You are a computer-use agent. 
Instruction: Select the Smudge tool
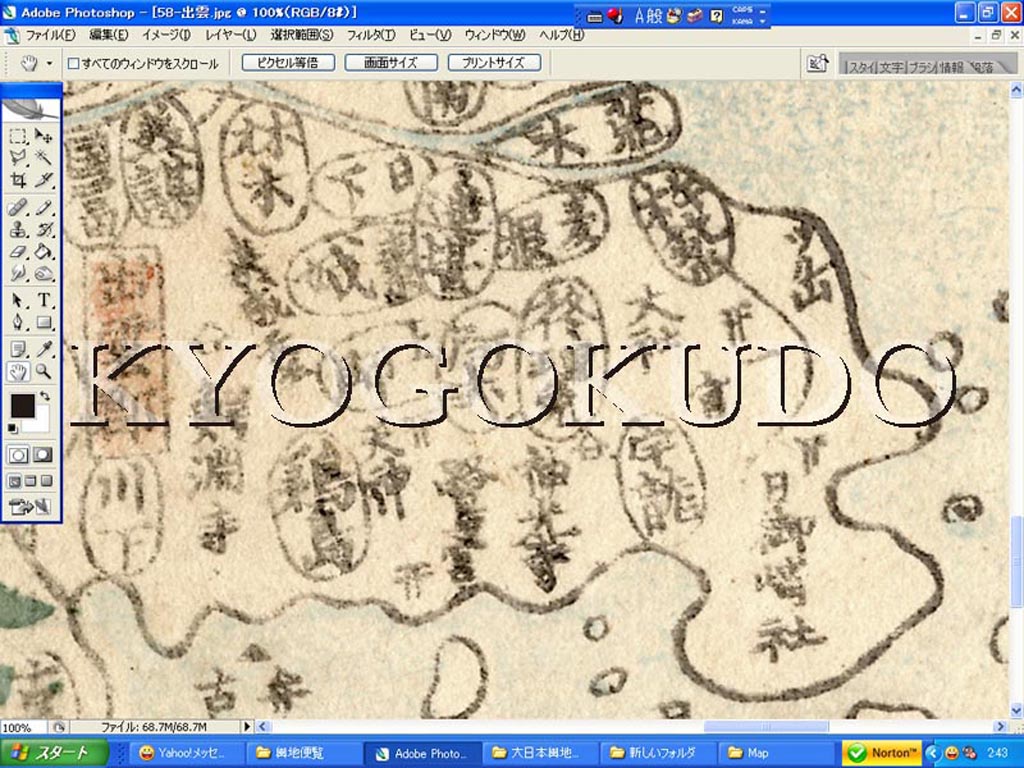coord(18,273)
